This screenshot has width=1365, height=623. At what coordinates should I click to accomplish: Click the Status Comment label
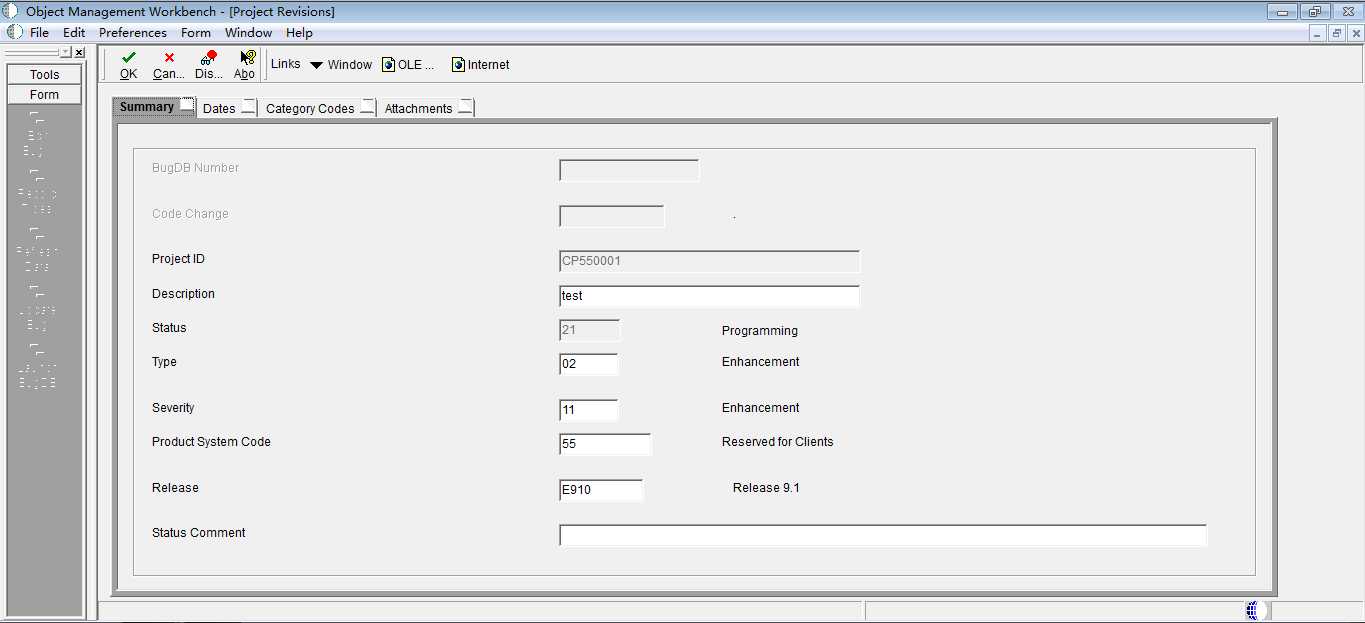pos(199,533)
